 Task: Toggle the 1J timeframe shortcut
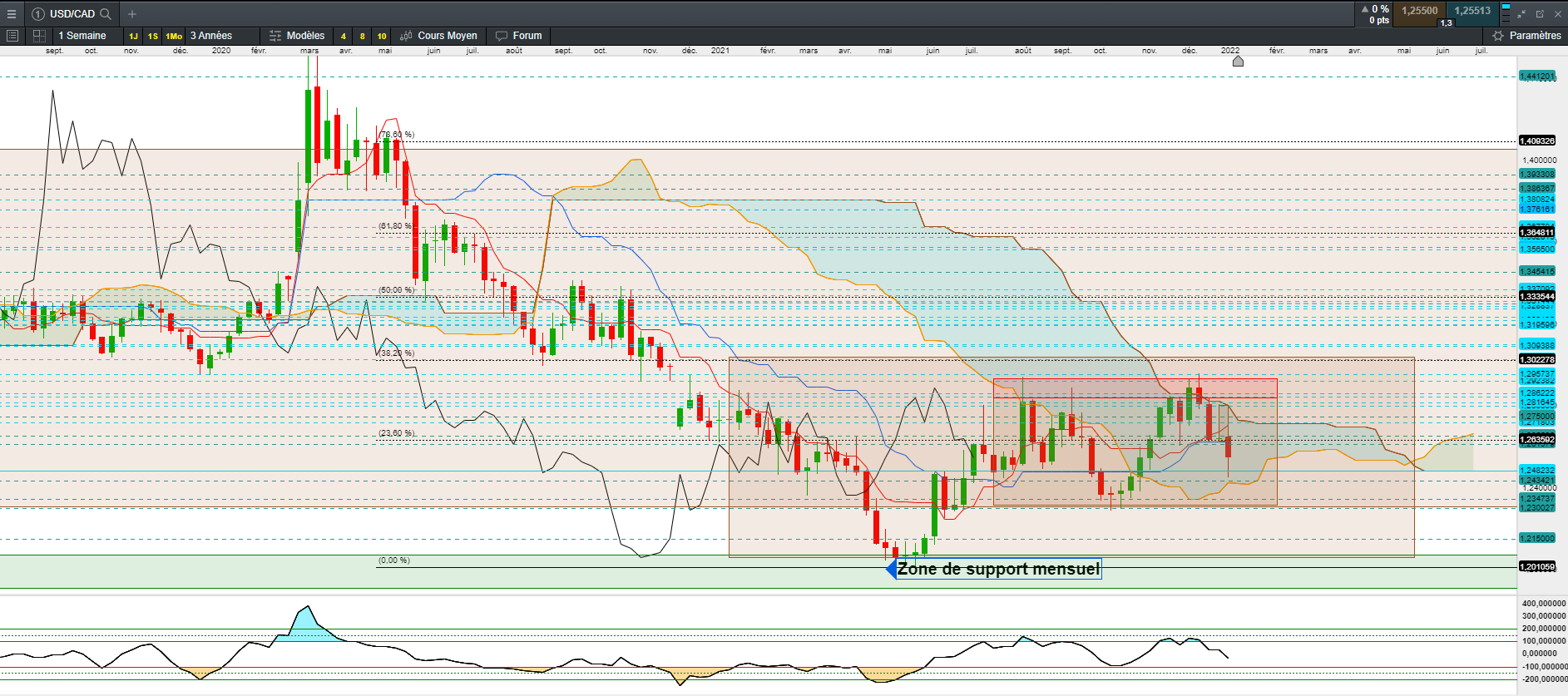coord(133,36)
